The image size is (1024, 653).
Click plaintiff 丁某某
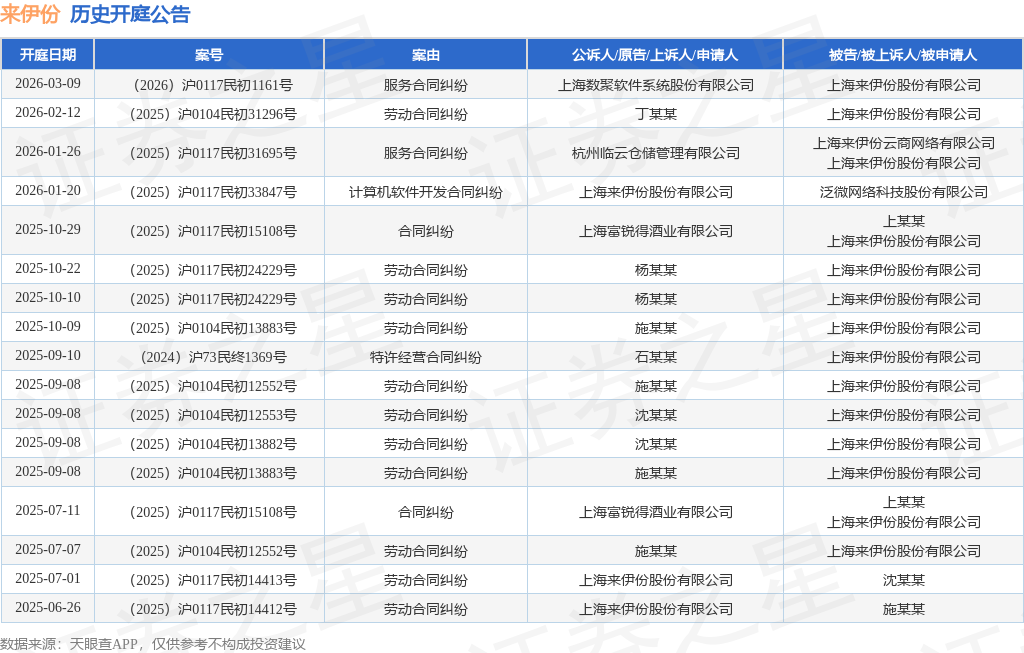coord(656,114)
